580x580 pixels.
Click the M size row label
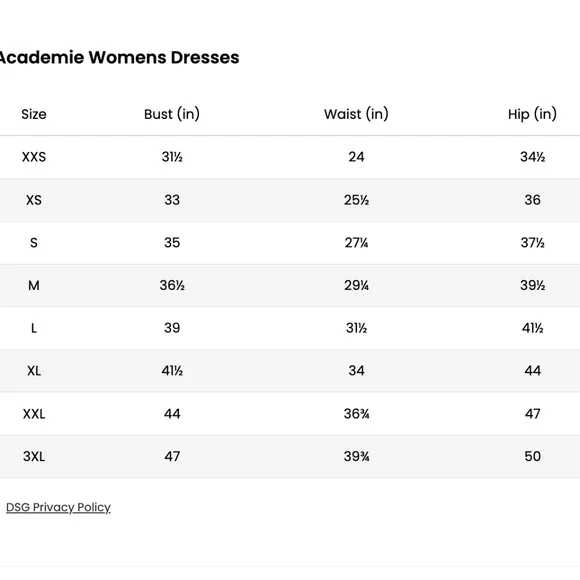click(34, 286)
